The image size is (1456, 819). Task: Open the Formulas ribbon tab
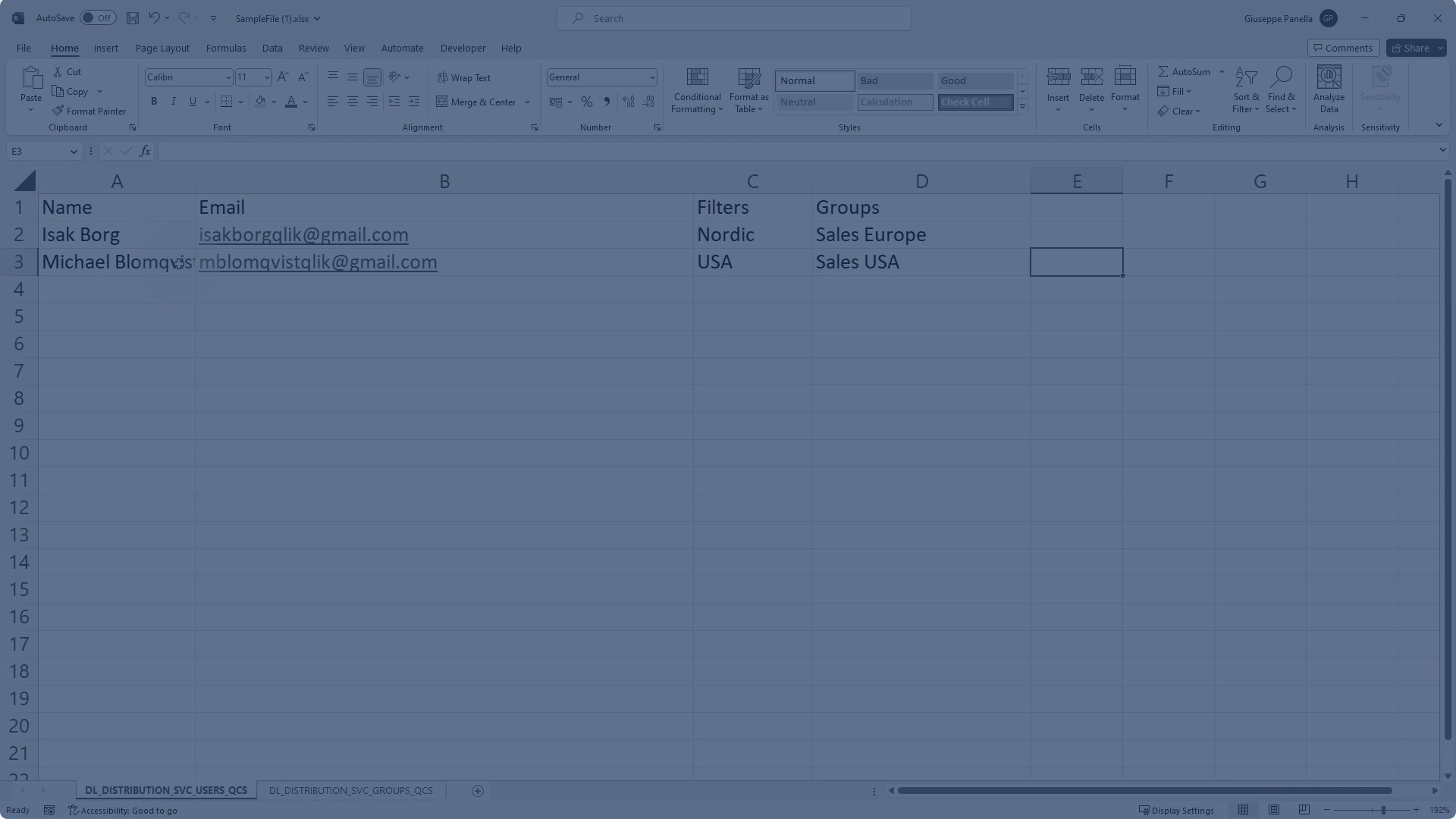(x=226, y=48)
